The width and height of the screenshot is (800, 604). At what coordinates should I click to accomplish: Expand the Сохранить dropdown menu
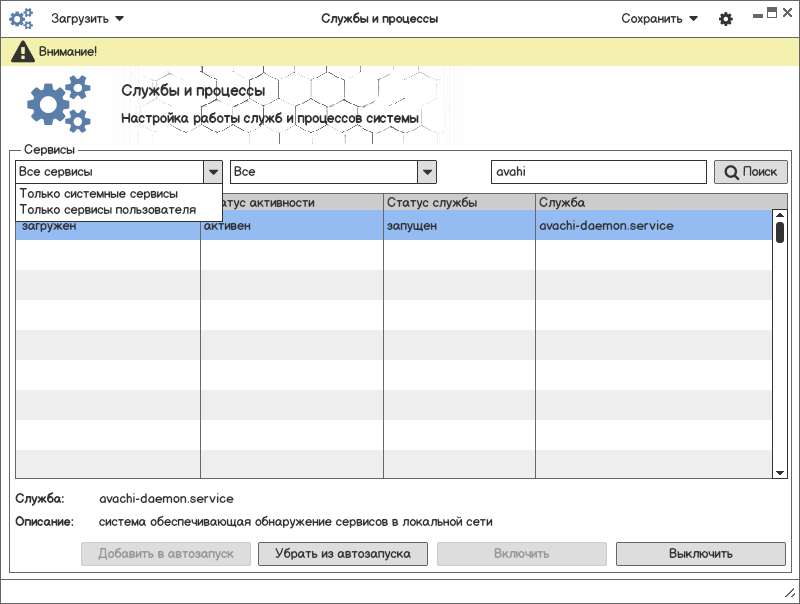(x=659, y=19)
